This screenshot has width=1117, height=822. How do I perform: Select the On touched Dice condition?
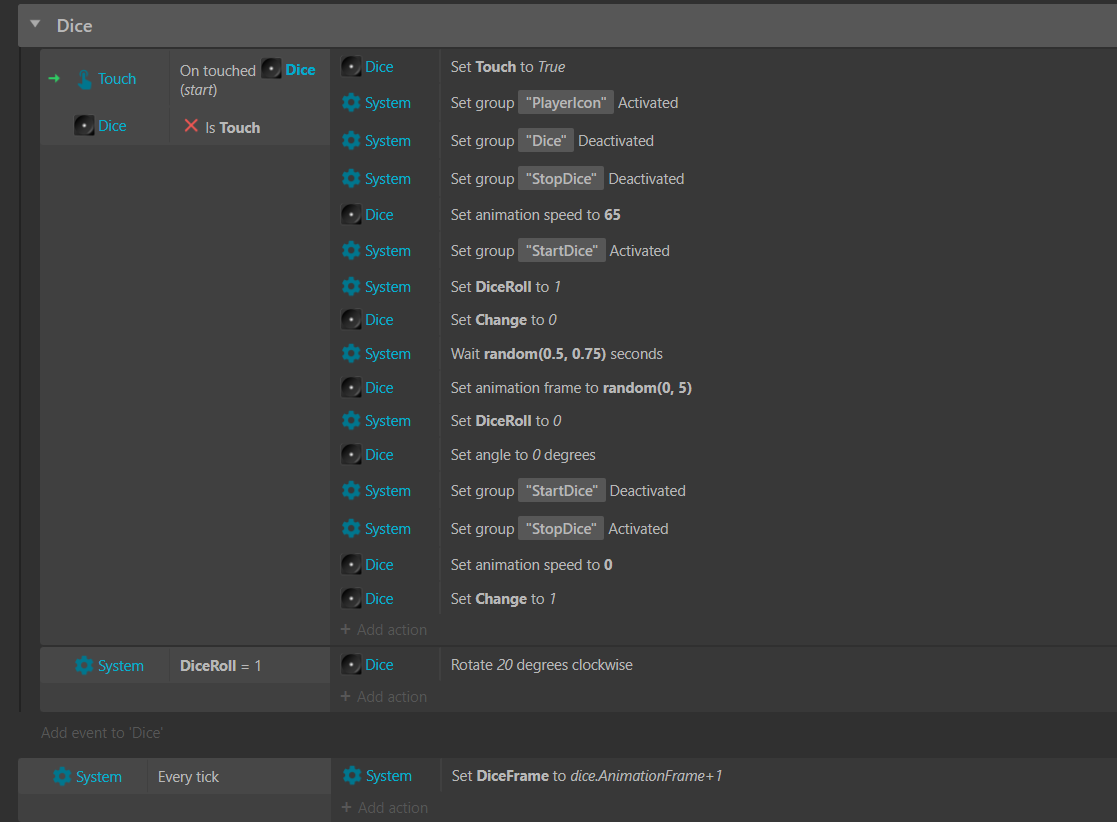[247, 79]
